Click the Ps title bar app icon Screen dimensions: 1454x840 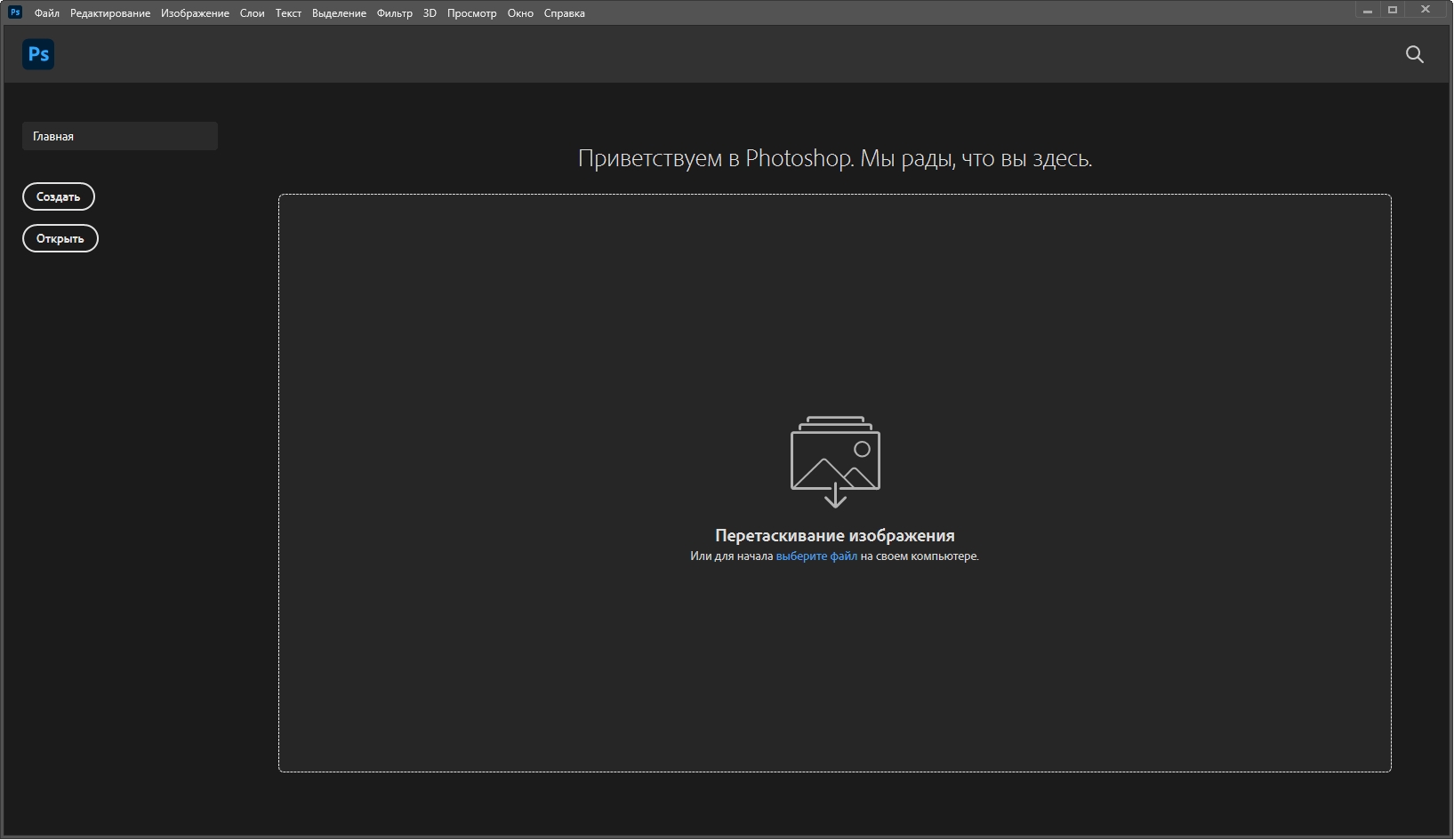click(x=15, y=12)
